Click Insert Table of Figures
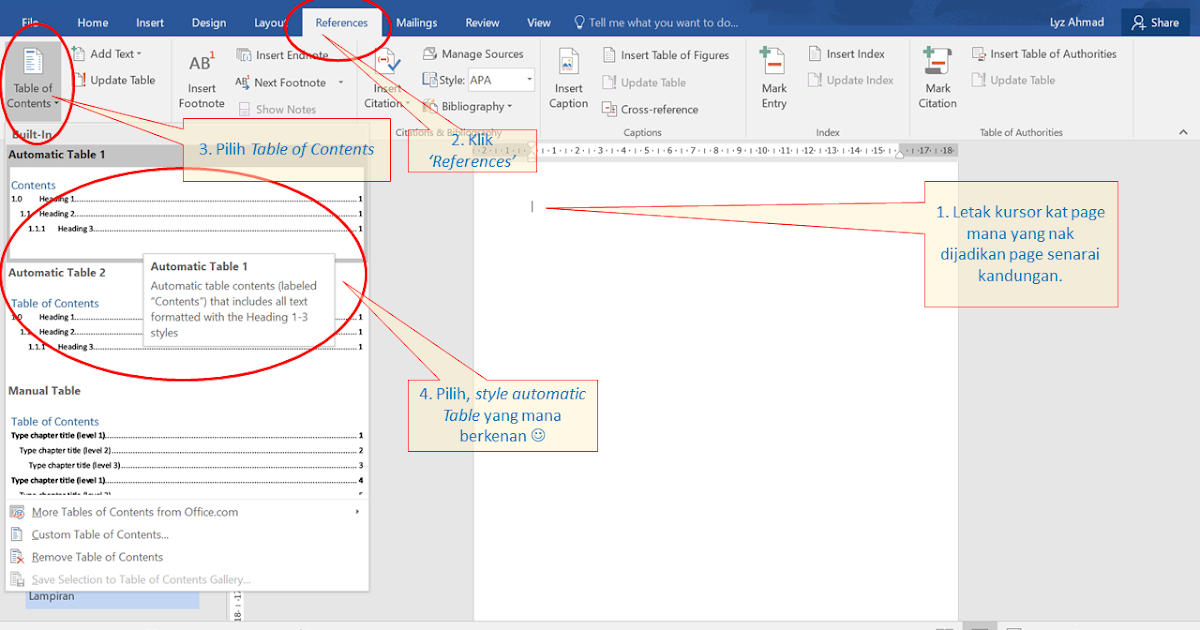This screenshot has height=630, width=1200. pos(666,55)
